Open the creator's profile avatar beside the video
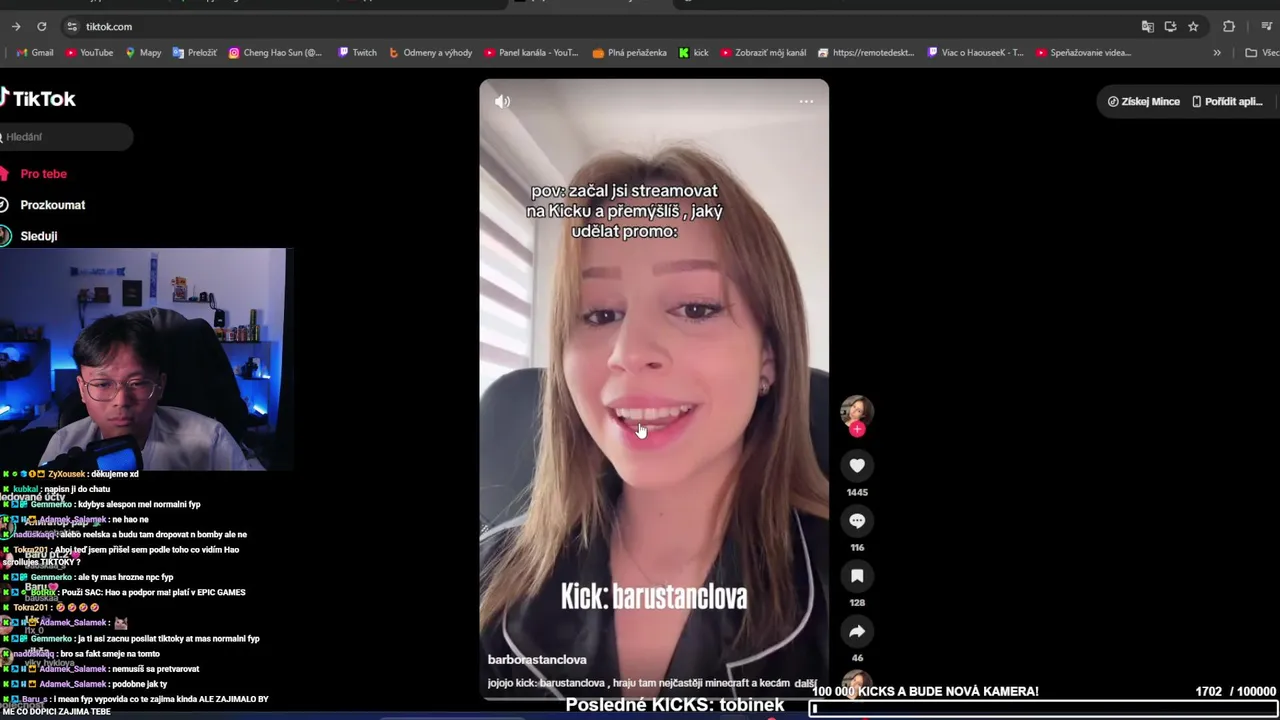 pyautogui.click(x=857, y=411)
